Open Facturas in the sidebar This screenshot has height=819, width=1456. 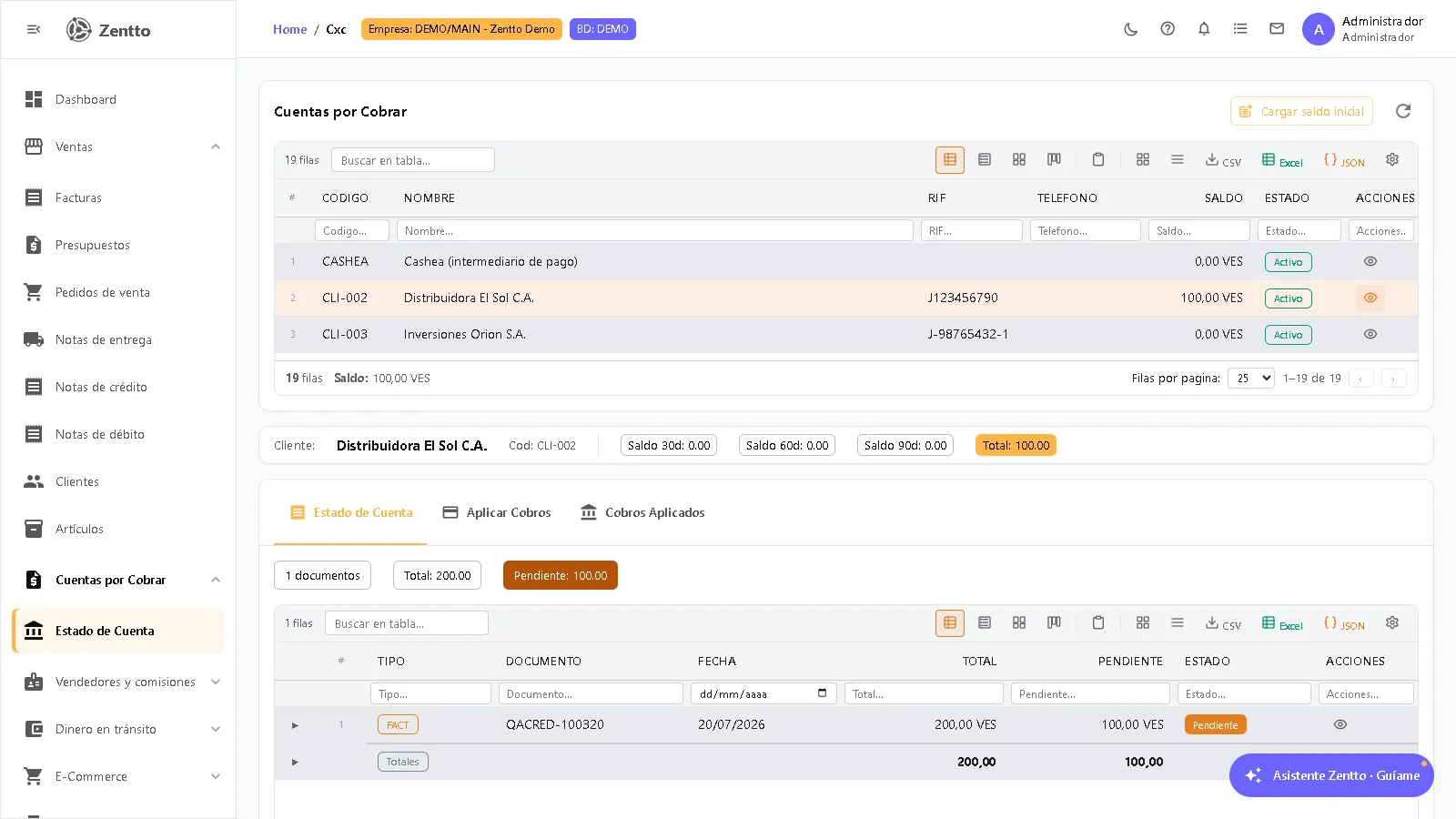118,197
